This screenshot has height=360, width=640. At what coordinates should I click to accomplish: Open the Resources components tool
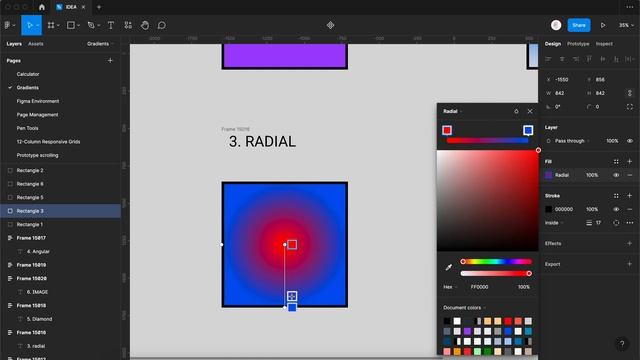pyautogui.click(x=128, y=25)
